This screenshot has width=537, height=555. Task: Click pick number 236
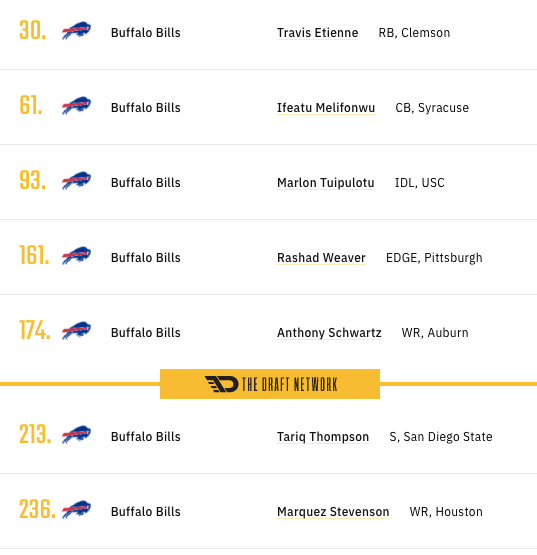point(37,509)
